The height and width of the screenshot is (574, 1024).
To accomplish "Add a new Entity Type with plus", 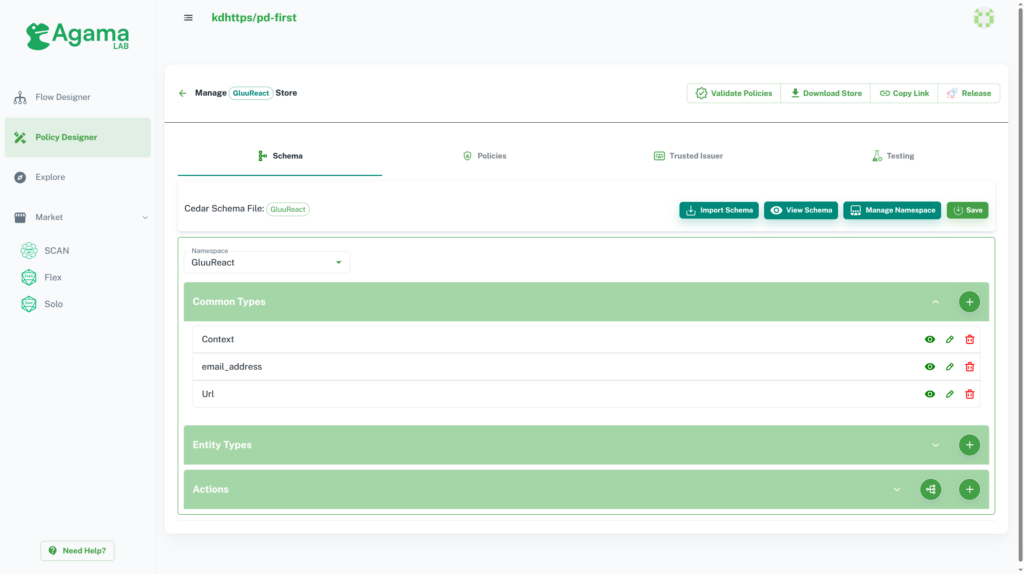I will (x=969, y=445).
